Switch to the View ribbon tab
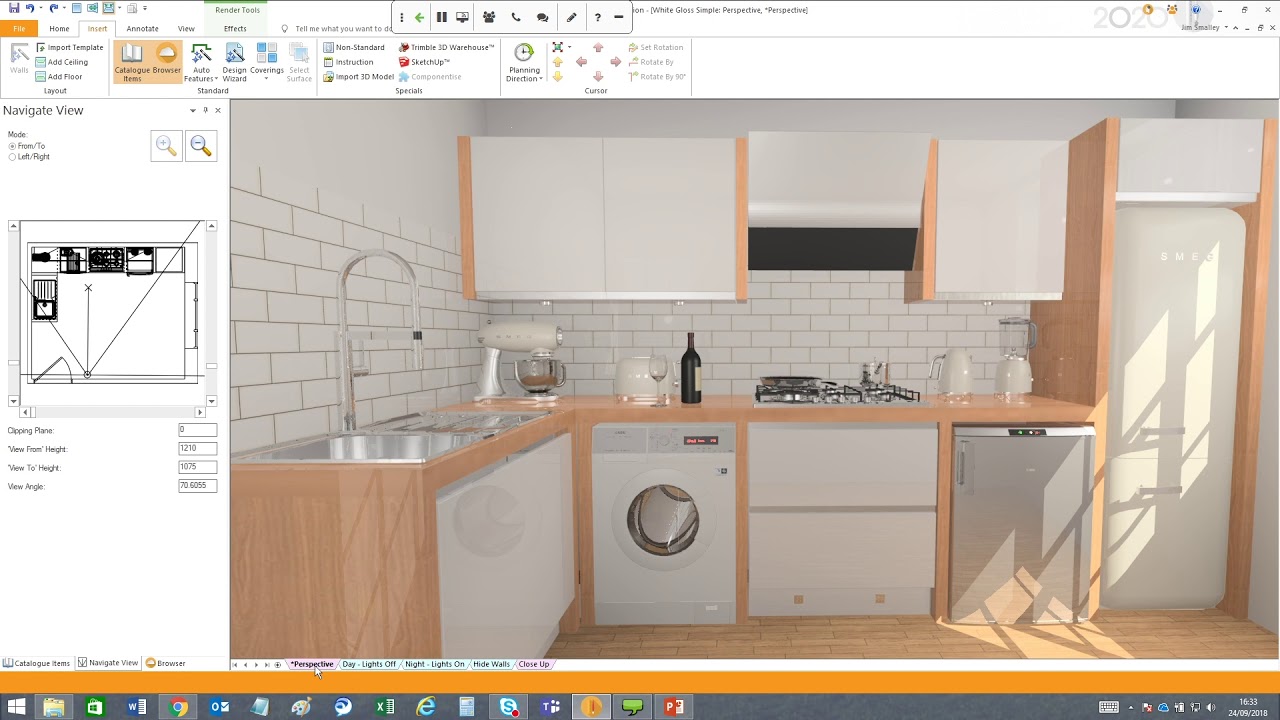Screen dimensions: 1280x720 tap(186, 29)
